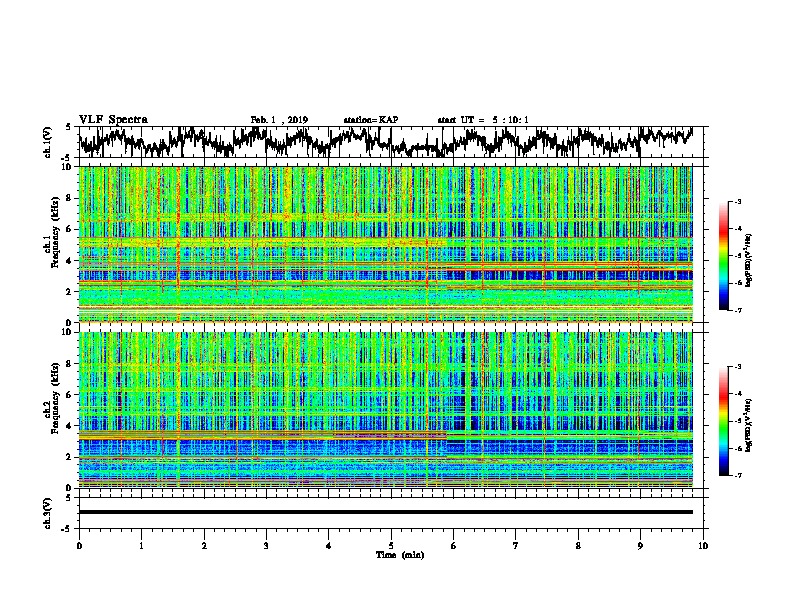Click the "VLF Spectra" title text

point(113,120)
